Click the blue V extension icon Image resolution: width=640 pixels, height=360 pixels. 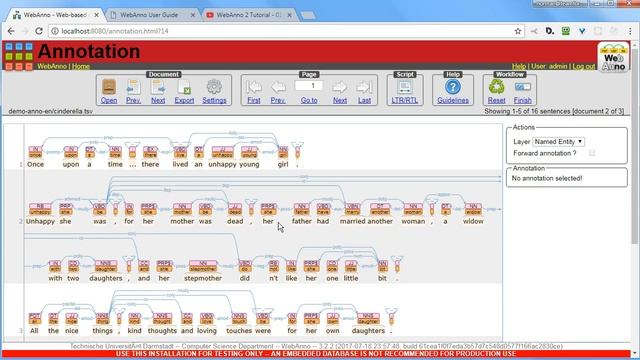tap(582, 31)
